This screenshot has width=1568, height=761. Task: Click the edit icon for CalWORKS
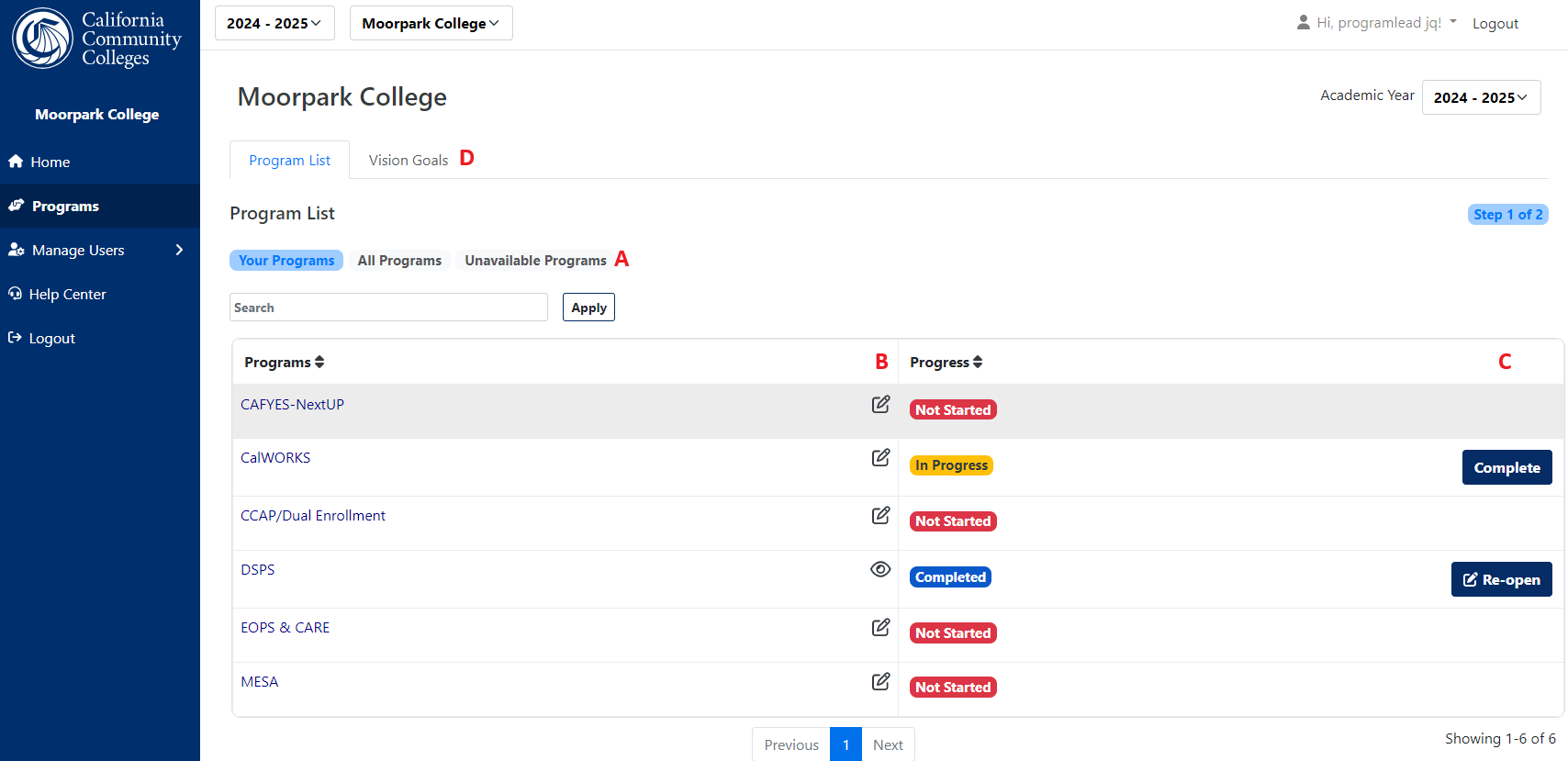[880, 457]
